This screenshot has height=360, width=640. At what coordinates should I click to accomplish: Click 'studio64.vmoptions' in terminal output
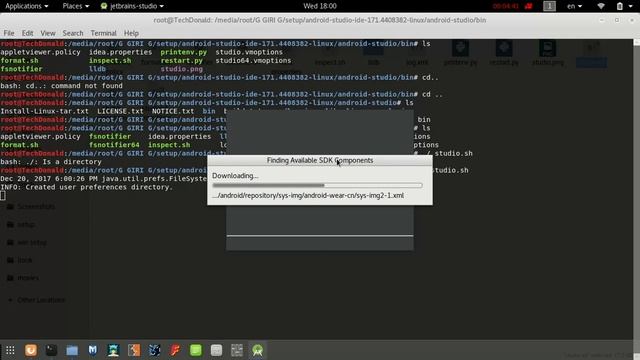coord(253,60)
